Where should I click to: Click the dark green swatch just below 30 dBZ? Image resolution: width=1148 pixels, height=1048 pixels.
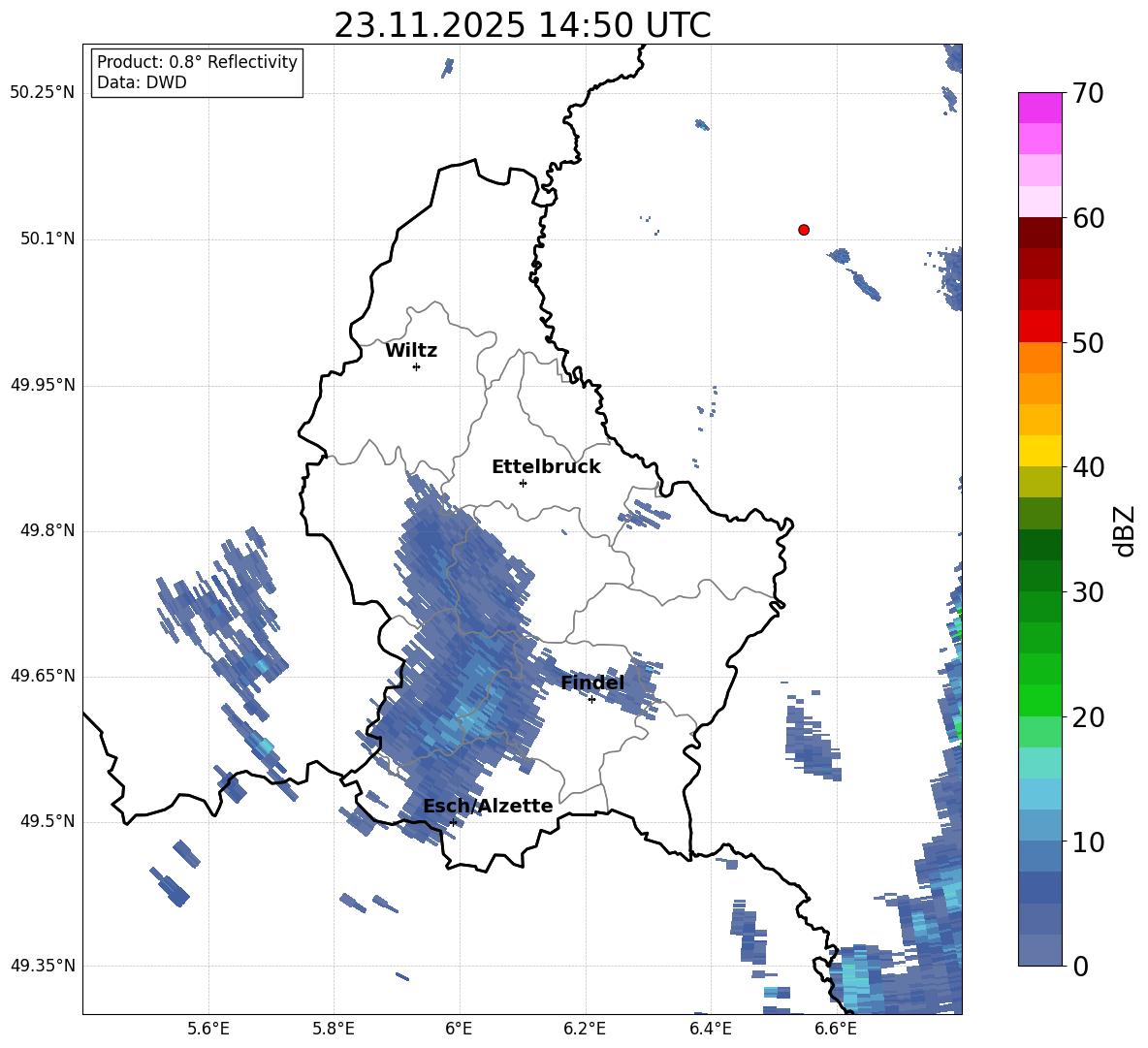[x=1039, y=607]
